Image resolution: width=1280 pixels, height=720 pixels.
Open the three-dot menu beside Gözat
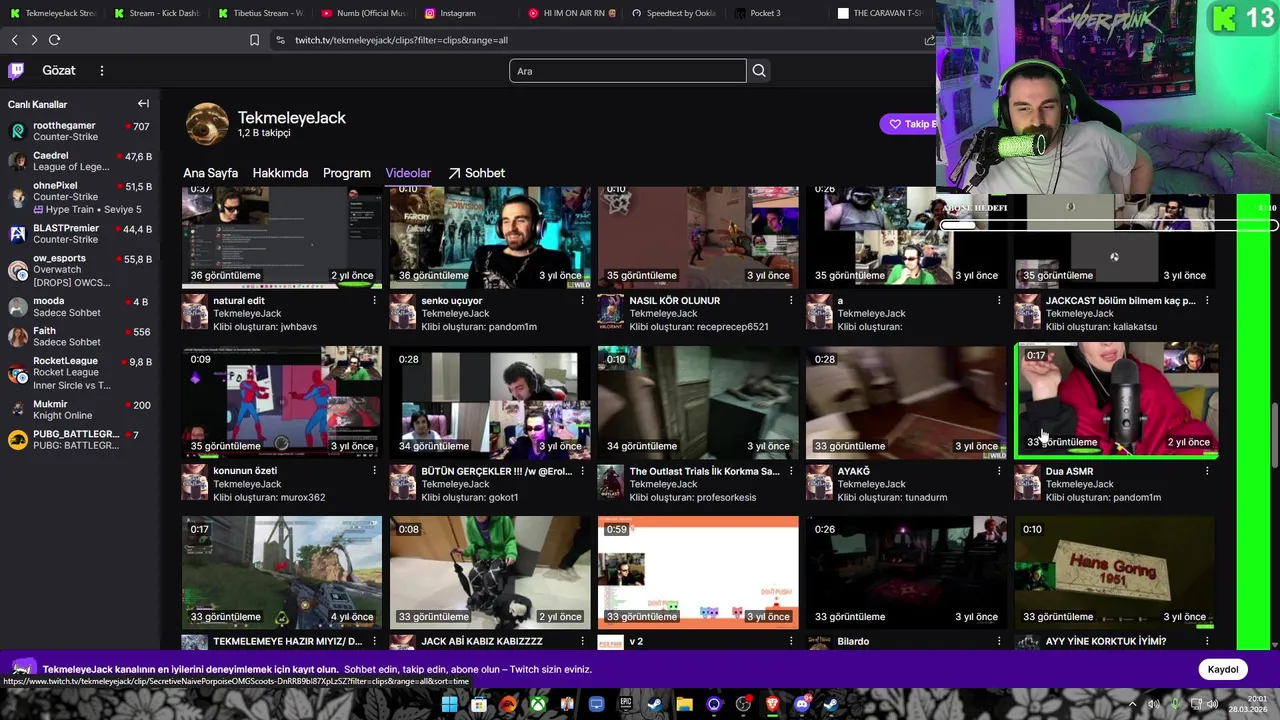101,70
